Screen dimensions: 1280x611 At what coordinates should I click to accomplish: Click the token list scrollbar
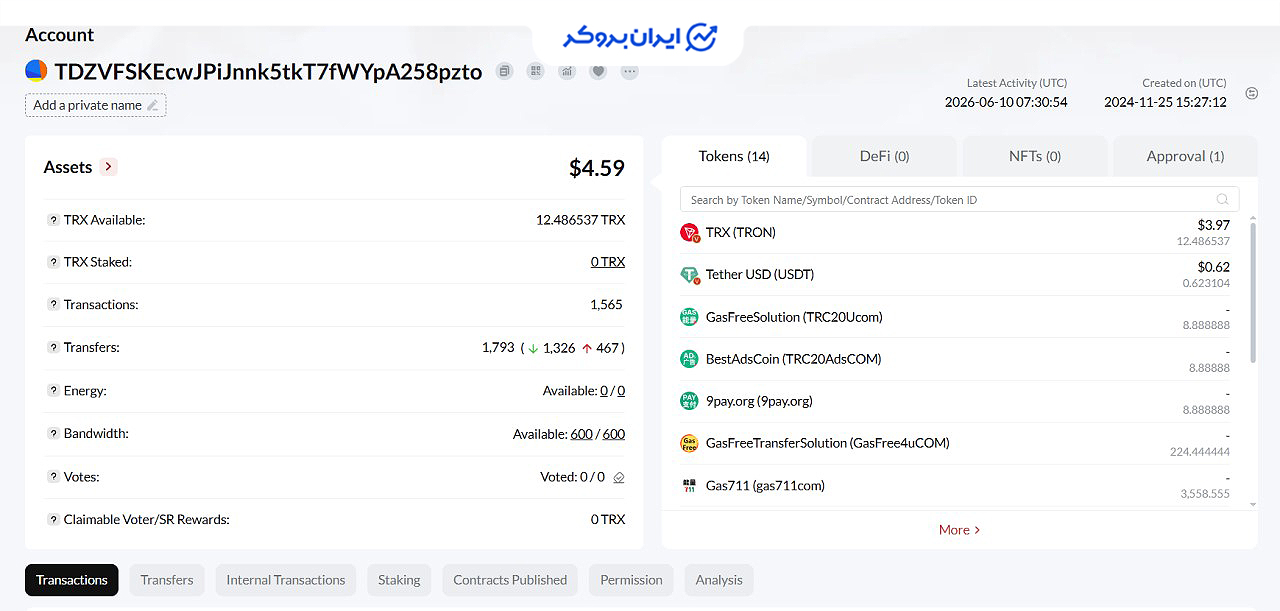(1254, 290)
